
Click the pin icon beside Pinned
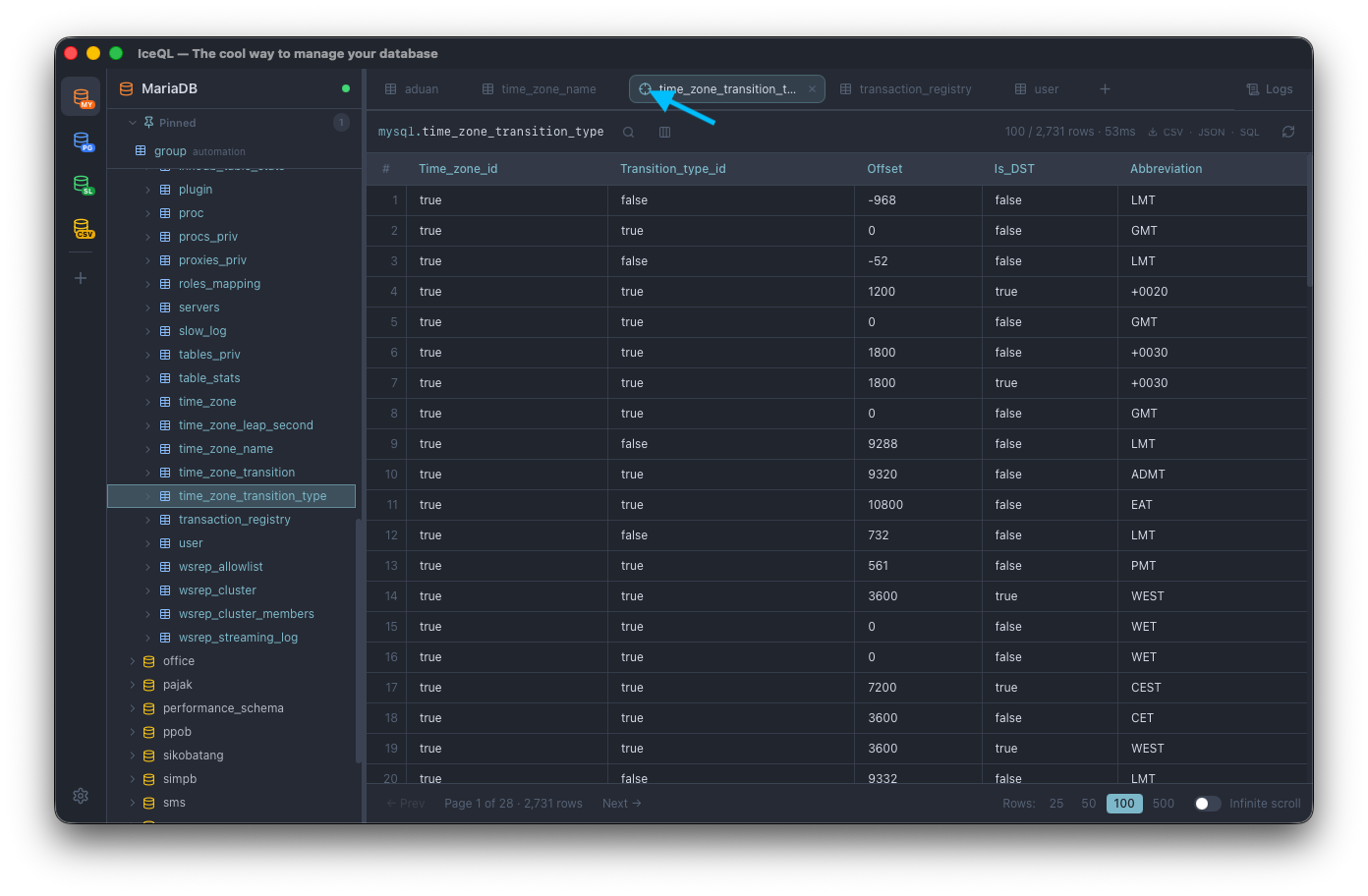tap(148, 123)
